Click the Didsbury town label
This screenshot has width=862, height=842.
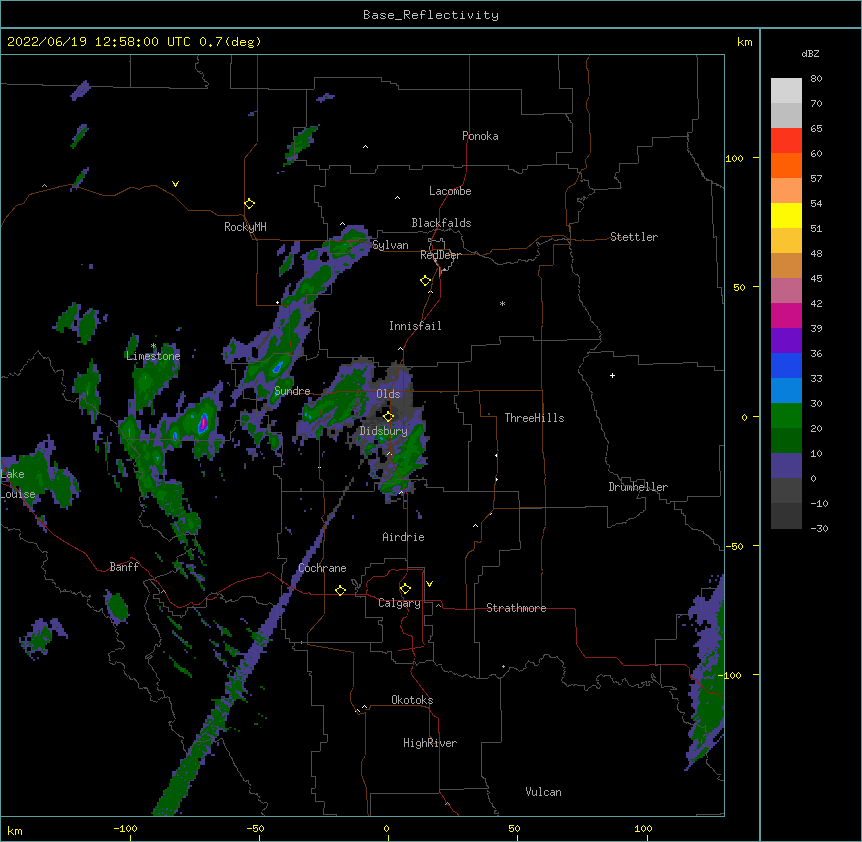pyautogui.click(x=384, y=431)
